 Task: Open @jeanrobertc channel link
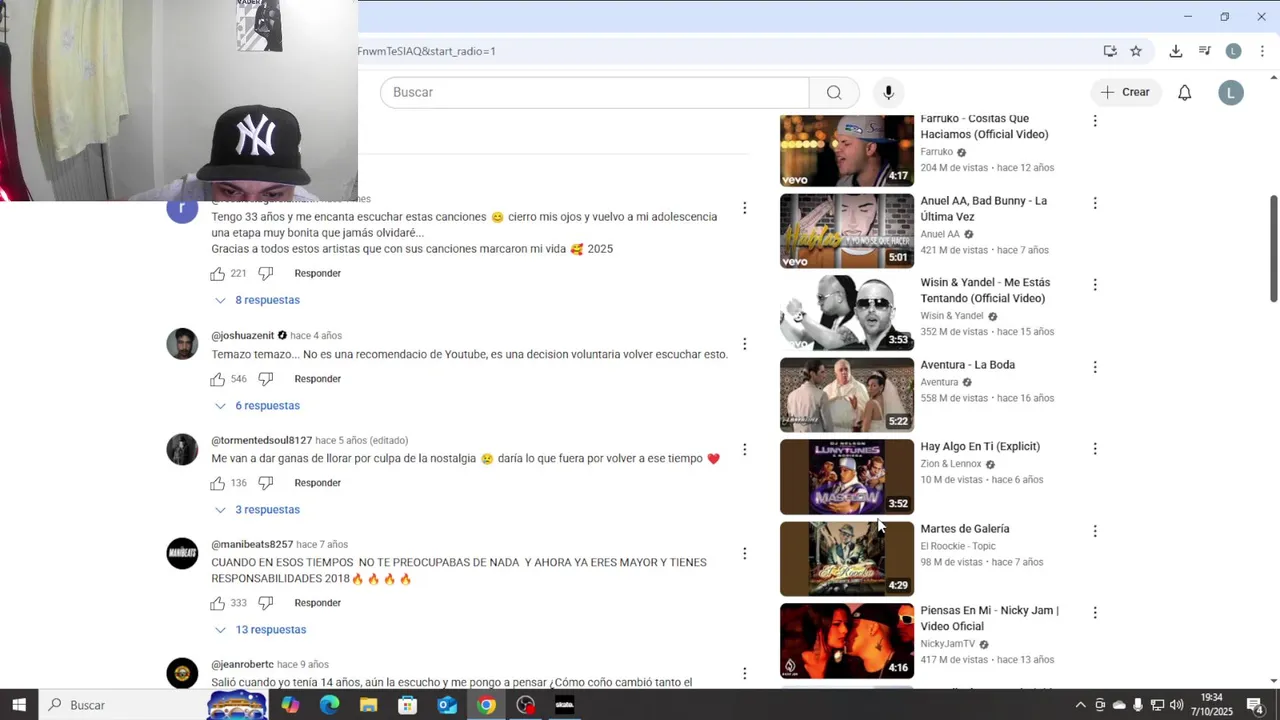[242, 664]
